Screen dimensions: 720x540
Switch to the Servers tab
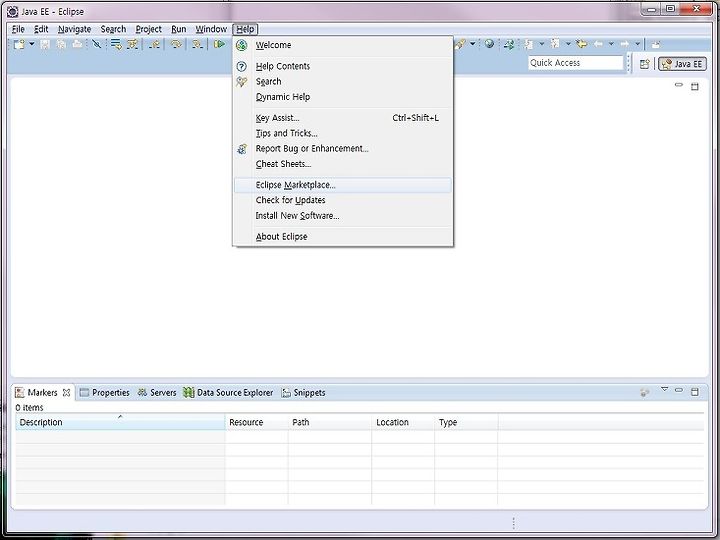coord(157,393)
